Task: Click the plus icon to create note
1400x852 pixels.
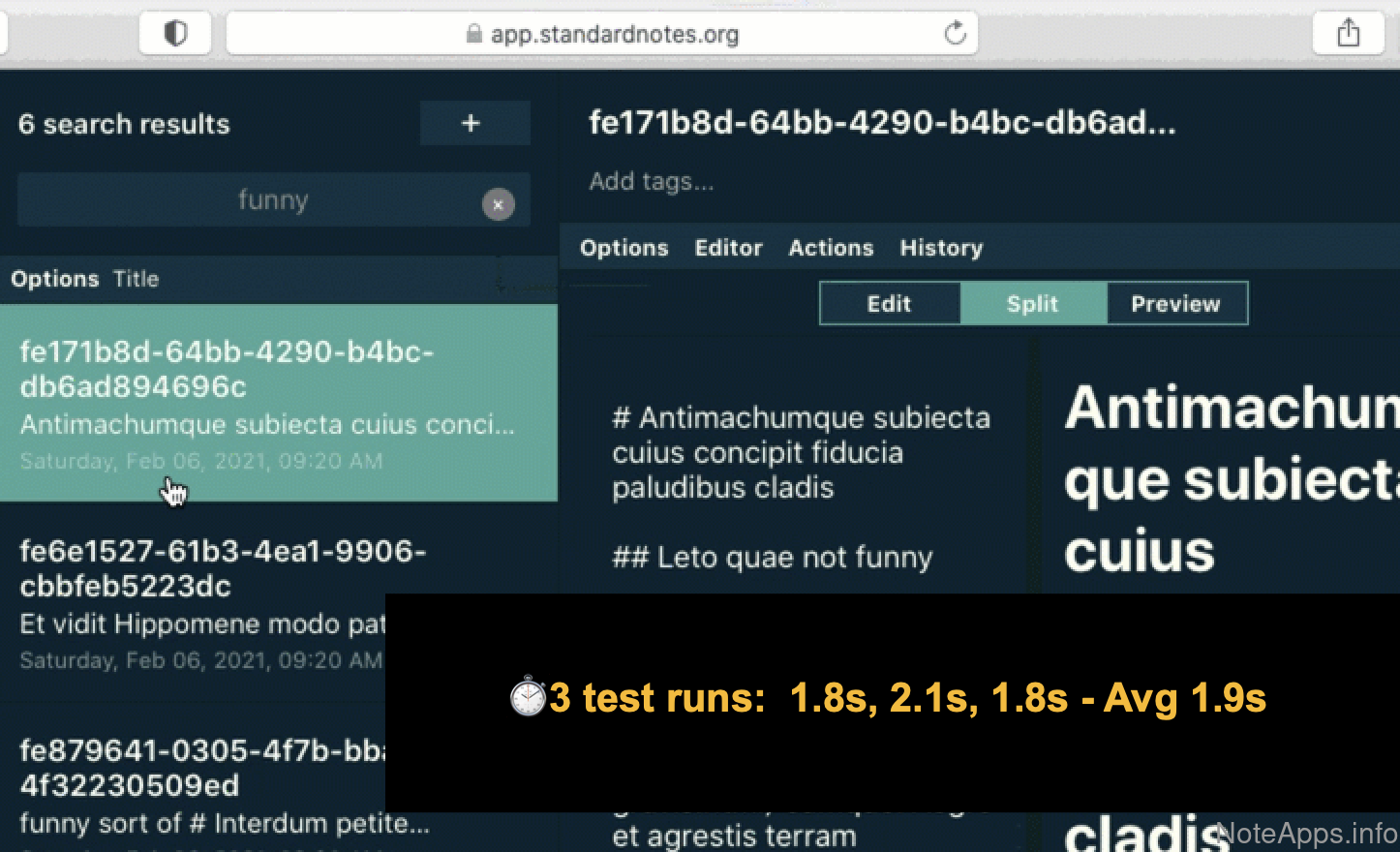Action: 473,124
